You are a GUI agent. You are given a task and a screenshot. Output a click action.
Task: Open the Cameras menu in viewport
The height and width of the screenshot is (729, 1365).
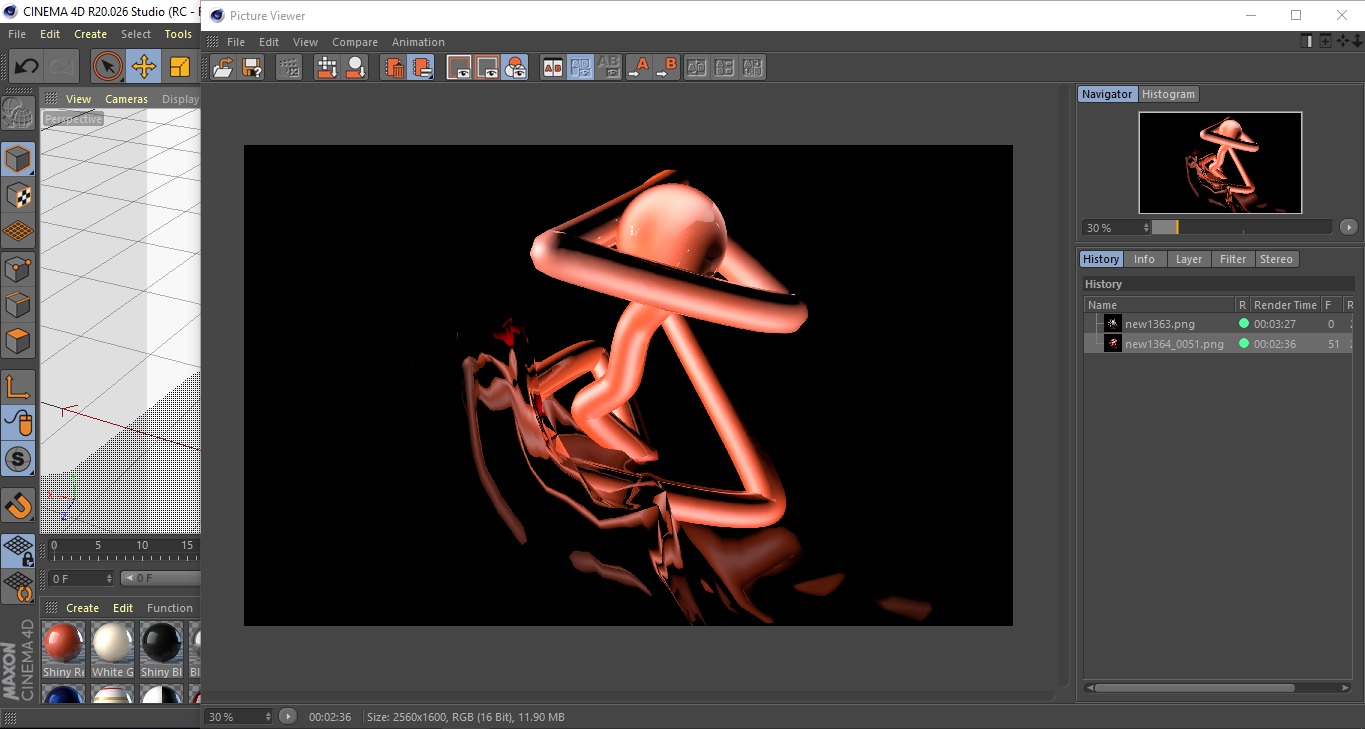(126, 99)
